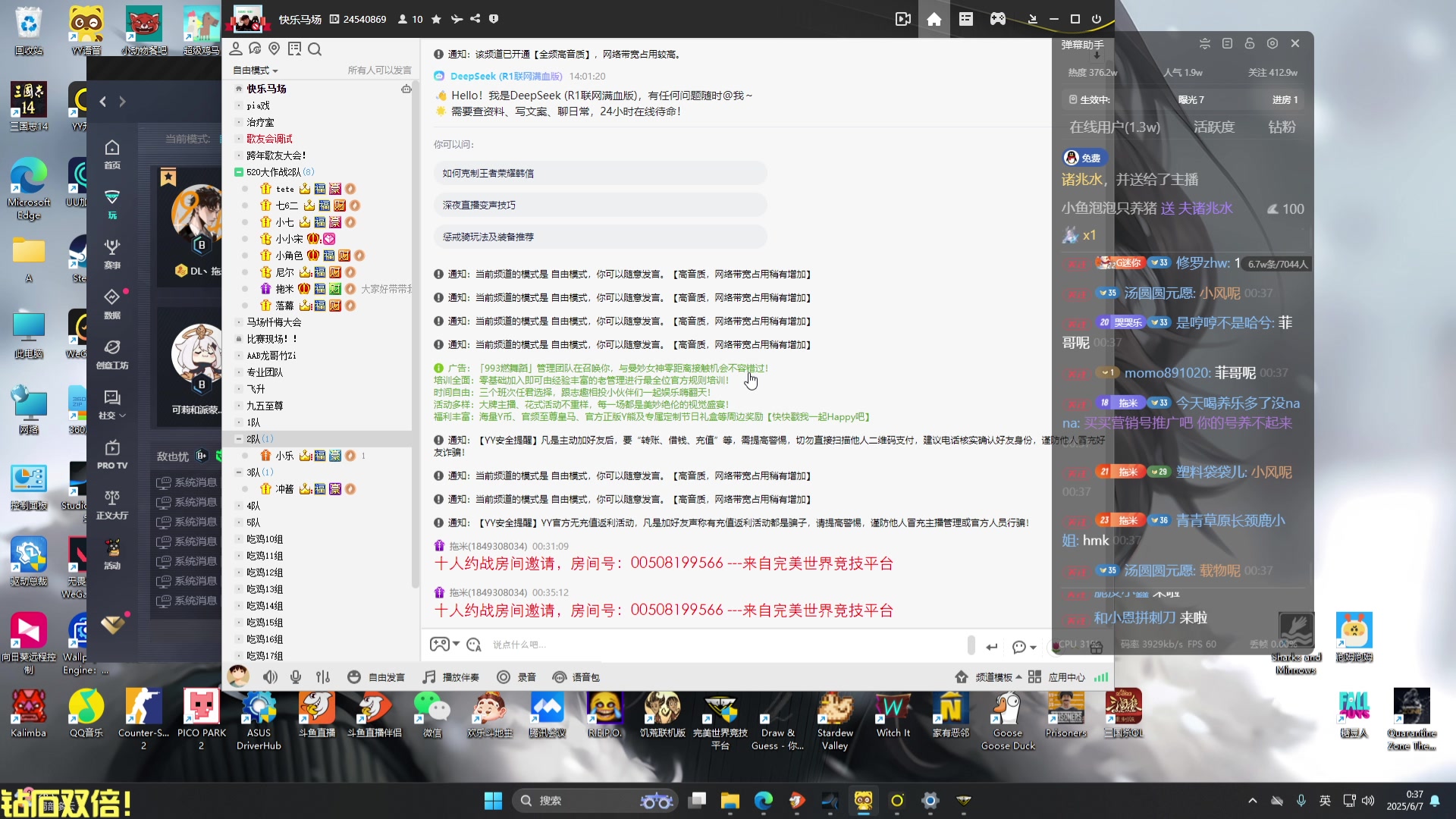Select the 马场忏悔大会 channel

point(274,322)
